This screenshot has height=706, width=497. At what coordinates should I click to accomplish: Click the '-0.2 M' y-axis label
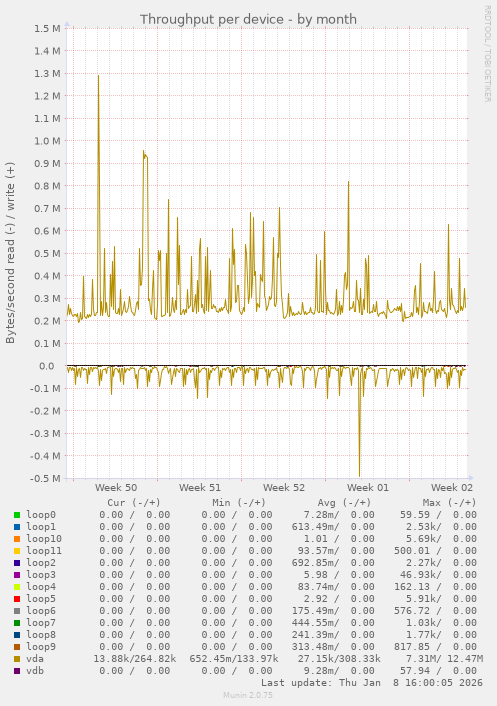(x=45, y=411)
